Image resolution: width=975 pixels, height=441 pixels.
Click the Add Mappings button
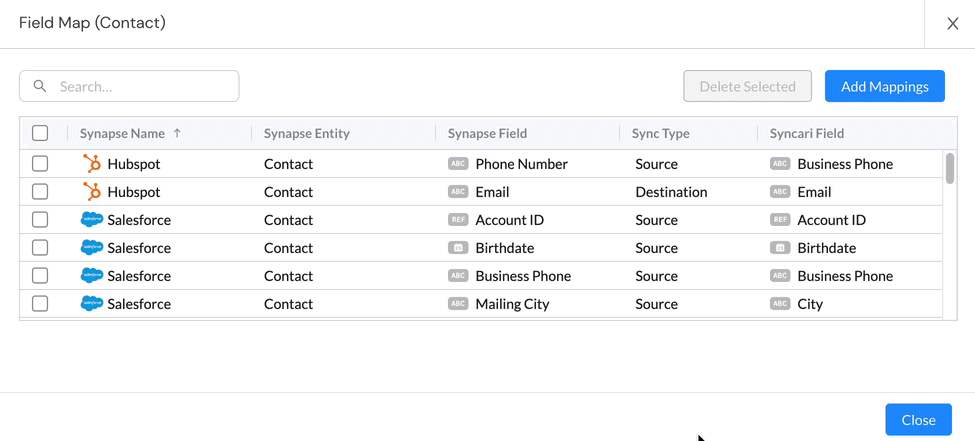pyautogui.click(x=885, y=86)
